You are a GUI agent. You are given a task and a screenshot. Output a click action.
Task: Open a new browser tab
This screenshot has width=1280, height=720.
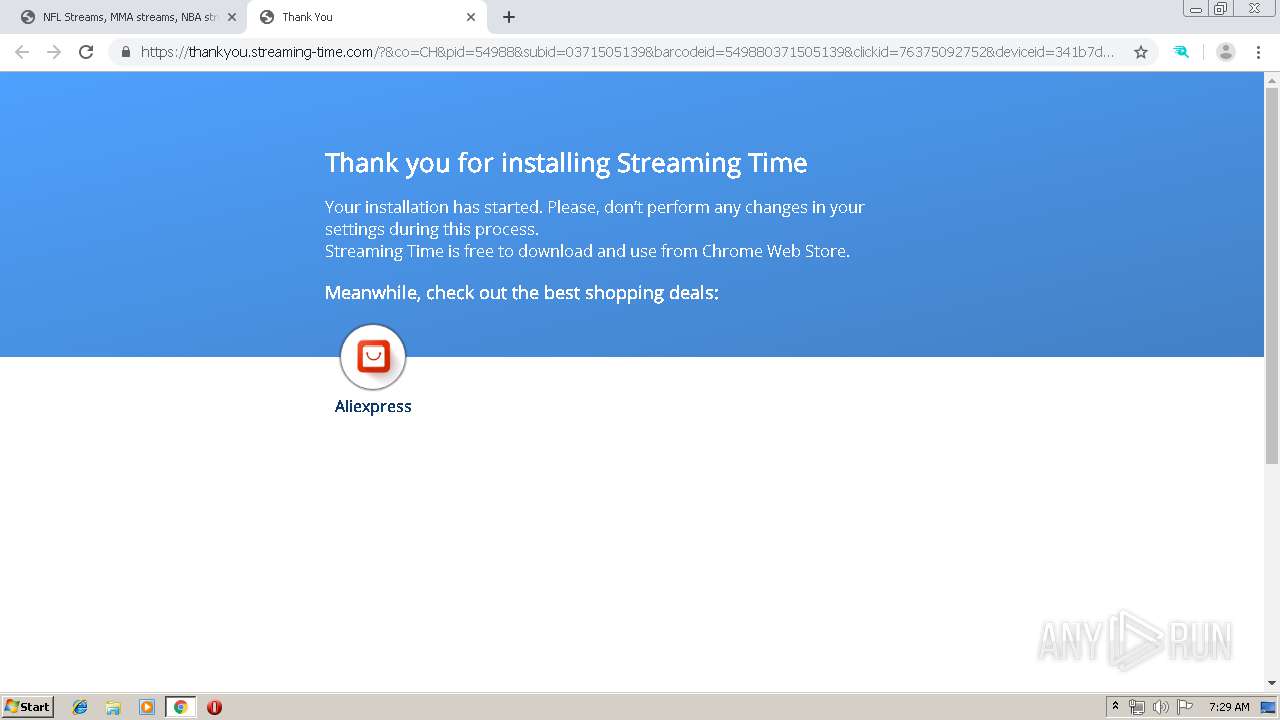click(x=509, y=17)
